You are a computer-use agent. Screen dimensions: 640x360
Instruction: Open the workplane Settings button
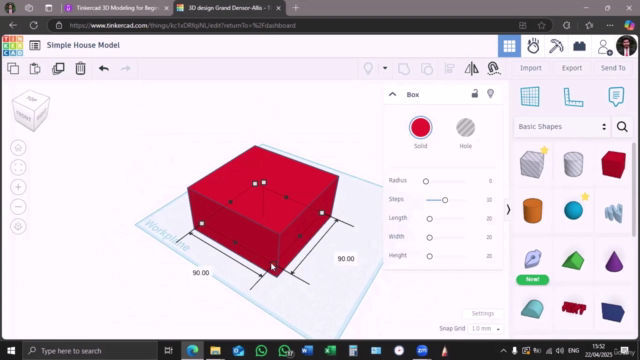pyautogui.click(x=482, y=313)
